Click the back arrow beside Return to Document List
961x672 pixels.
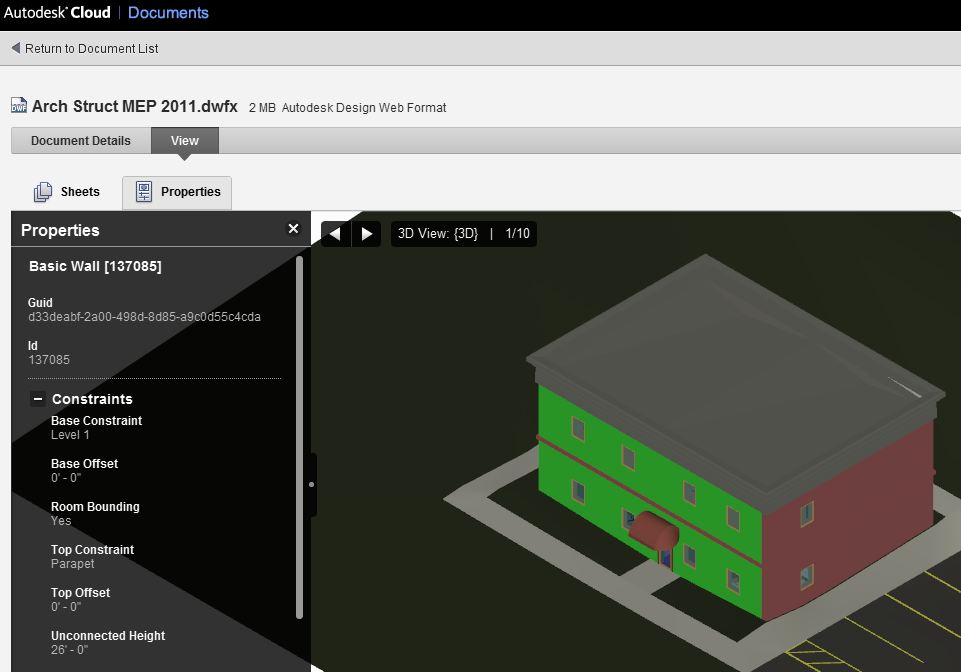[x=16, y=48]
